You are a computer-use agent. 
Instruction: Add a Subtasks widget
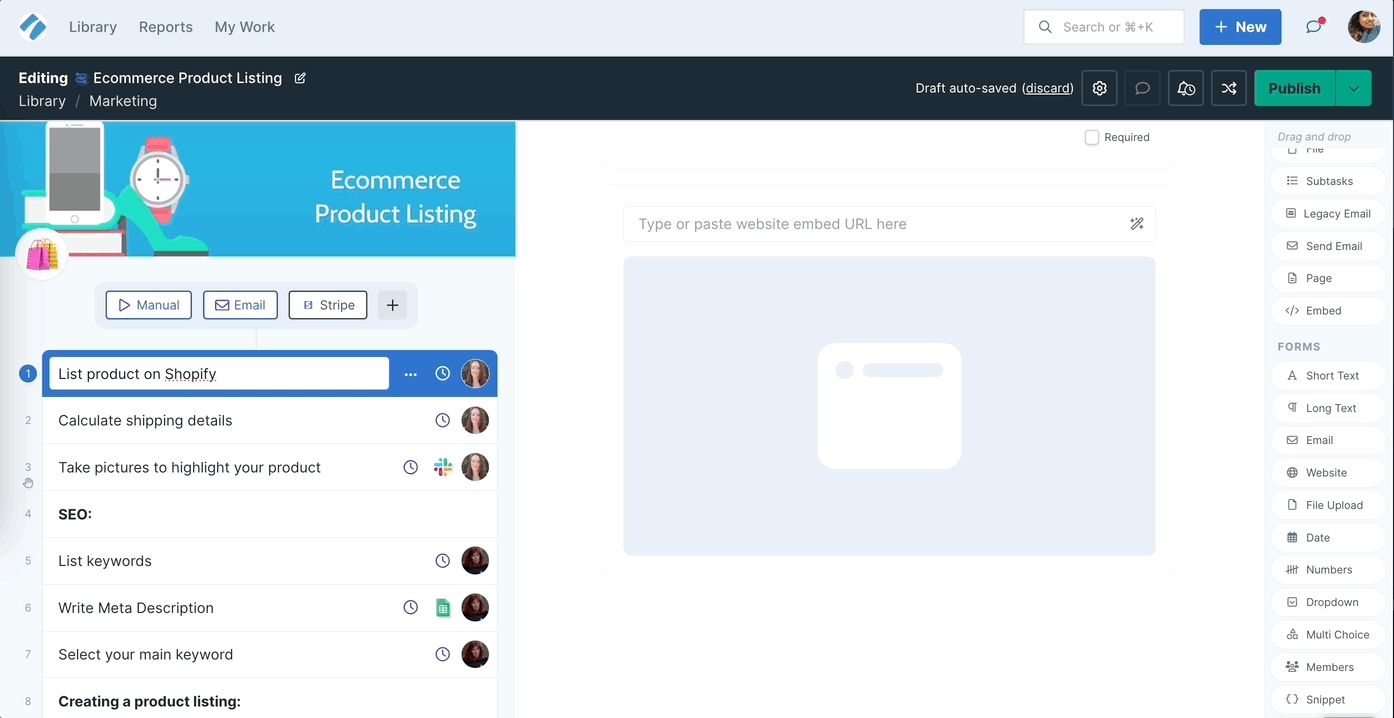point(1328,181)
